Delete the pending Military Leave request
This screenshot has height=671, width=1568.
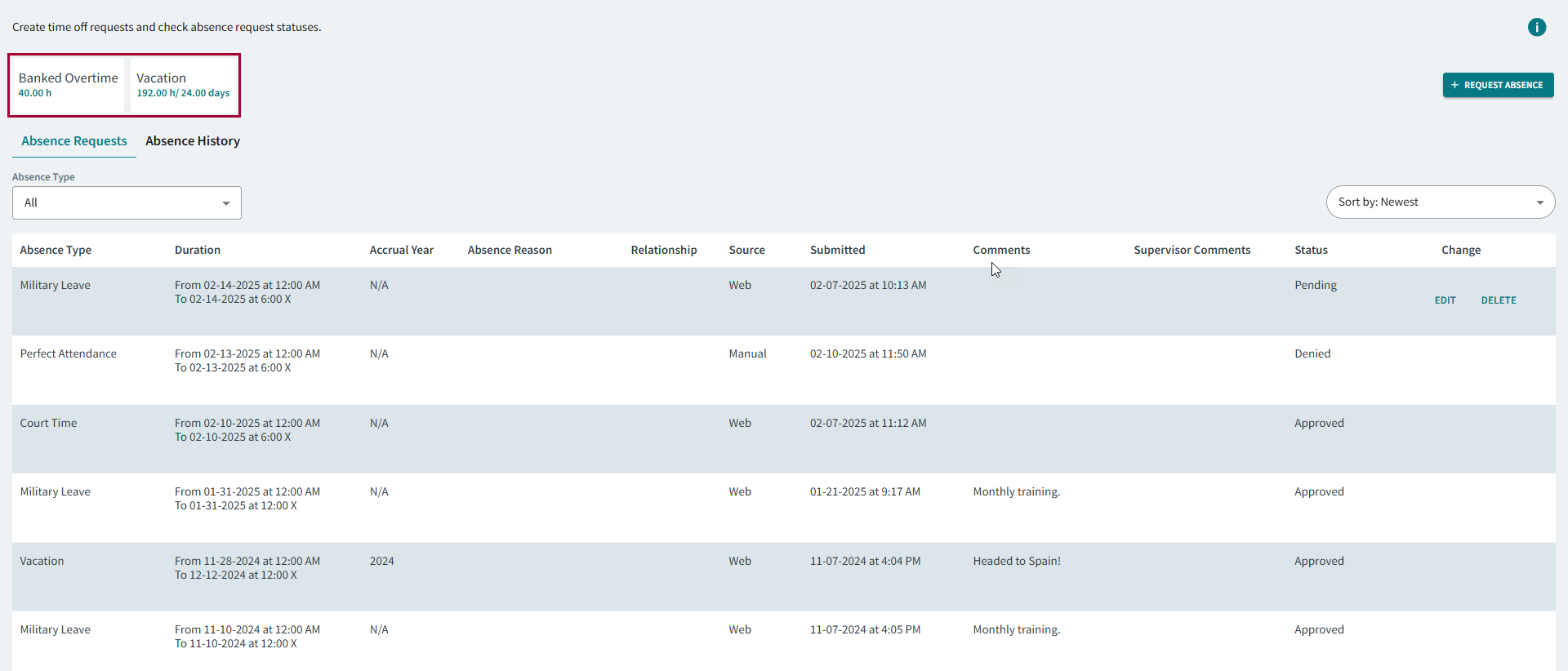(1498, 300)
